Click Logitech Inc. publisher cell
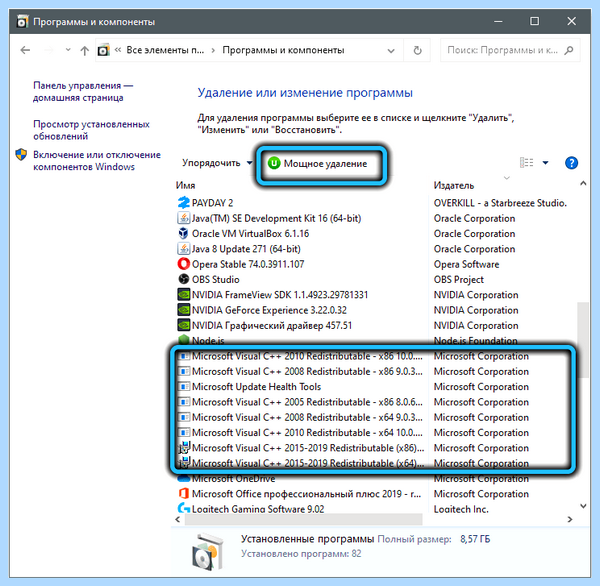Viewport: 600px width, 586px height. pyautogui.click(x=461, y=509)
